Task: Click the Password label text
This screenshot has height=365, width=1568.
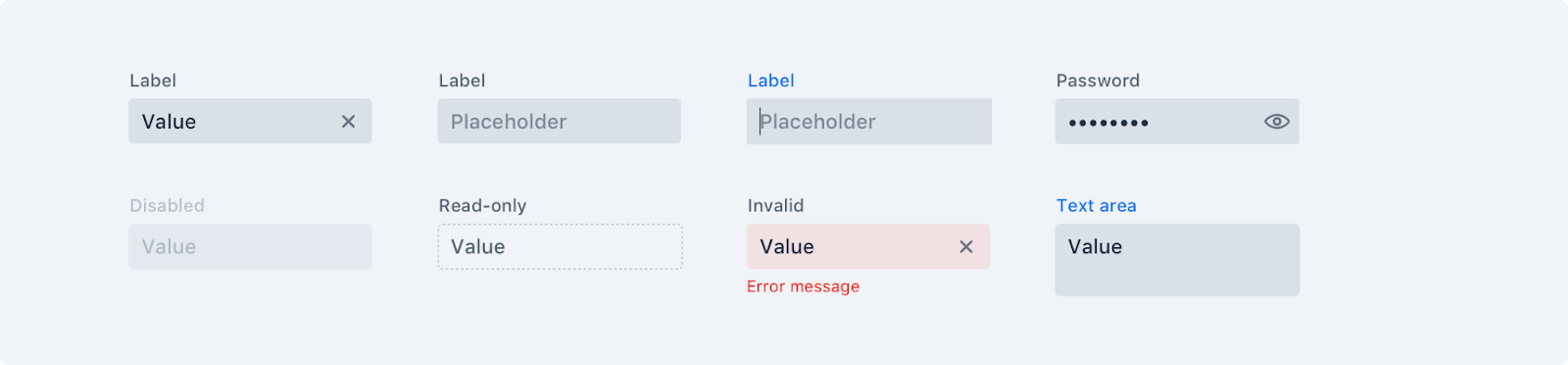Action: pos(1098,80)
